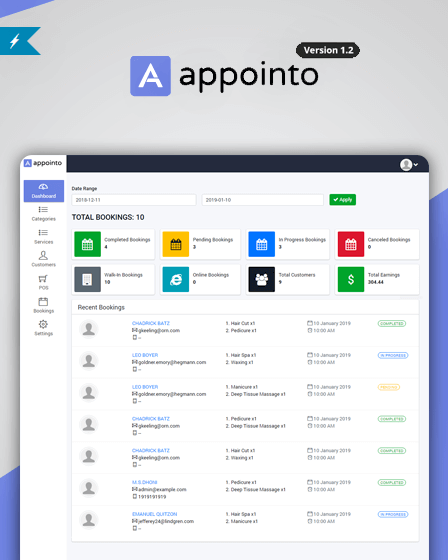Open the POS sidebar section
This screenshot has width=448, height=560.
coord(43,282)
